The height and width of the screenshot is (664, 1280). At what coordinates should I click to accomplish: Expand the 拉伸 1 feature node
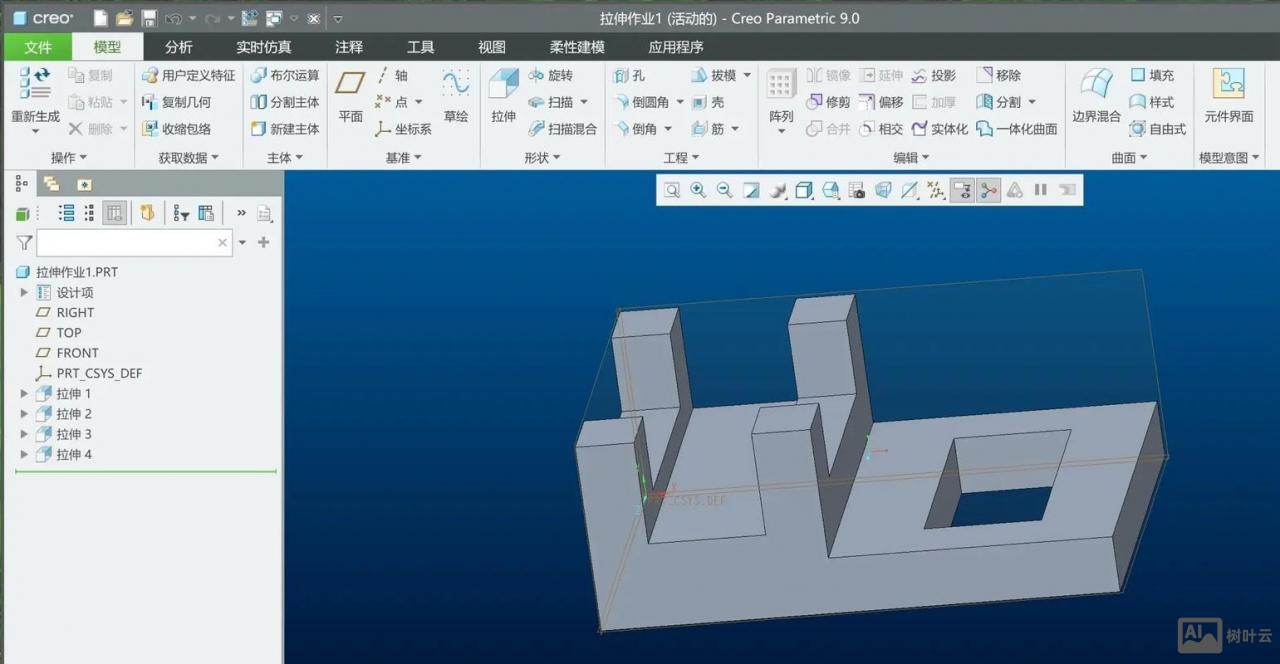click(25, 394)
